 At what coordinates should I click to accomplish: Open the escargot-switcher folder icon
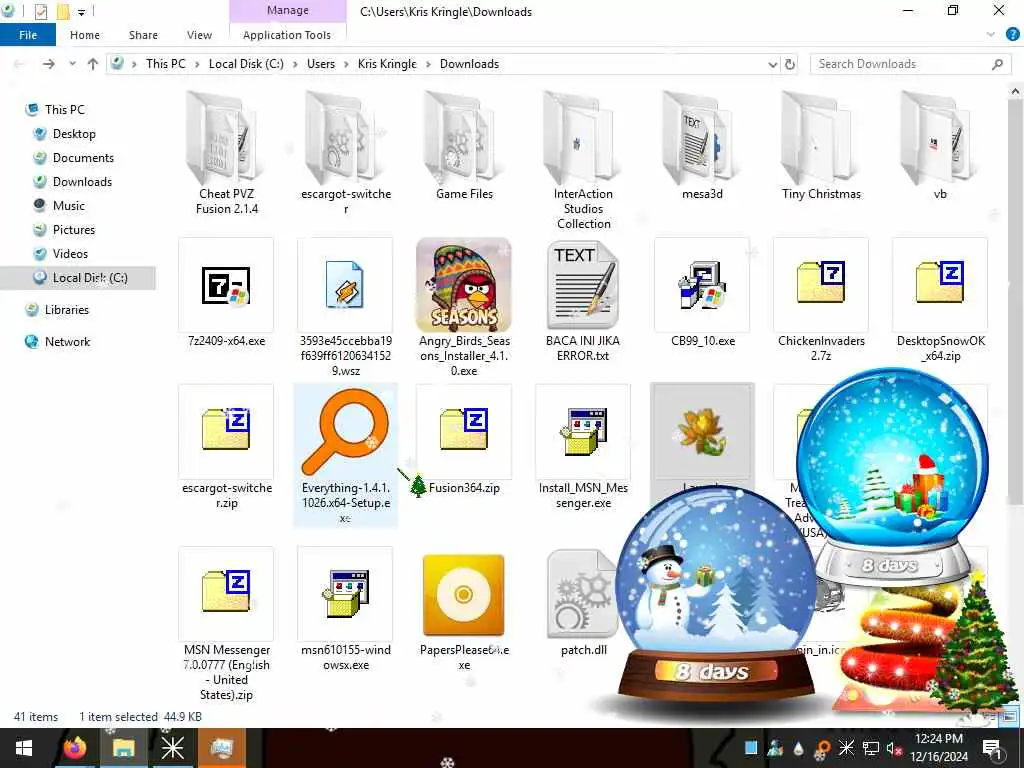345,136
